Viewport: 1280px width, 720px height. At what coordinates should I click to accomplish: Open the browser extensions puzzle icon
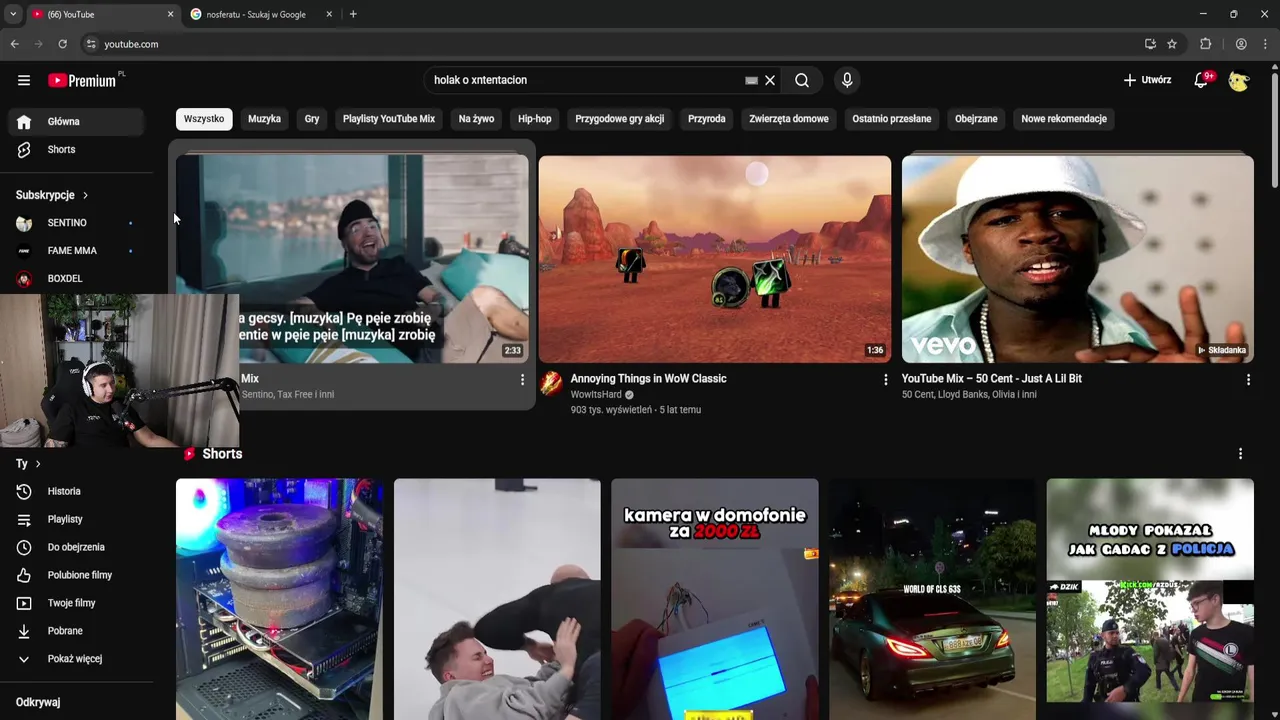pos(1205,44)
